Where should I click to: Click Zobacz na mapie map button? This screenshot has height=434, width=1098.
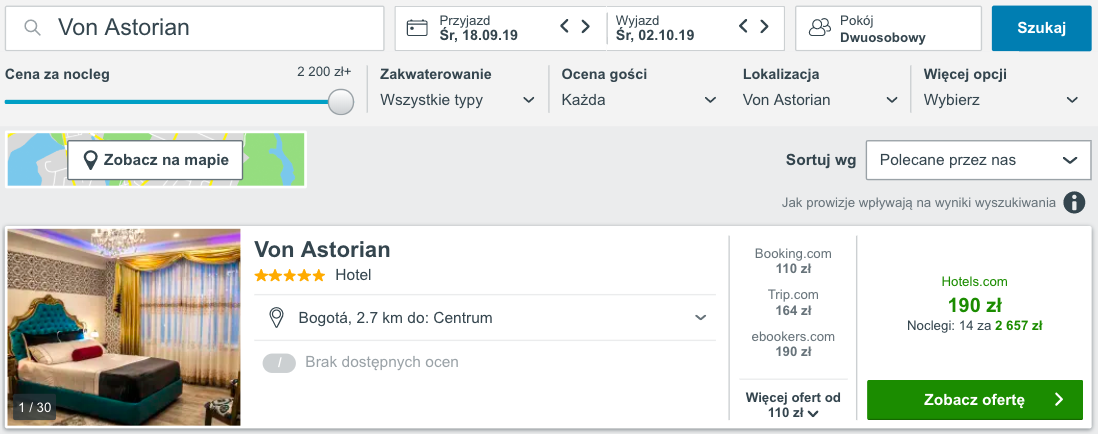click(155, 160)
